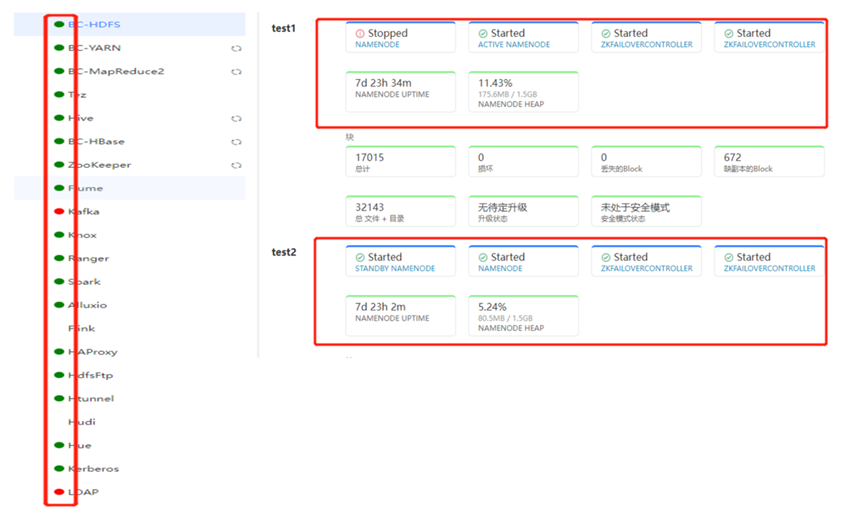Select Hue in service list

pyautogui.click(x=80, y=445)
